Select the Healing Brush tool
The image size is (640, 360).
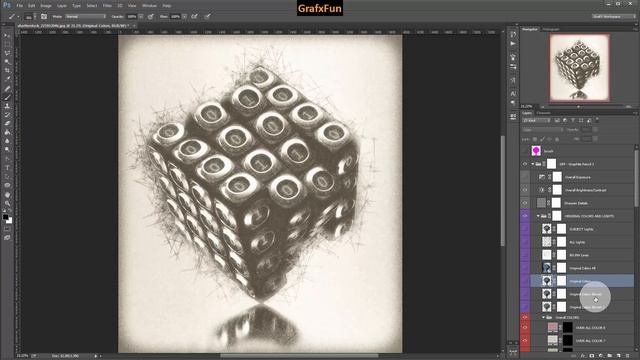pyautogui.click(x=7, y=88)
